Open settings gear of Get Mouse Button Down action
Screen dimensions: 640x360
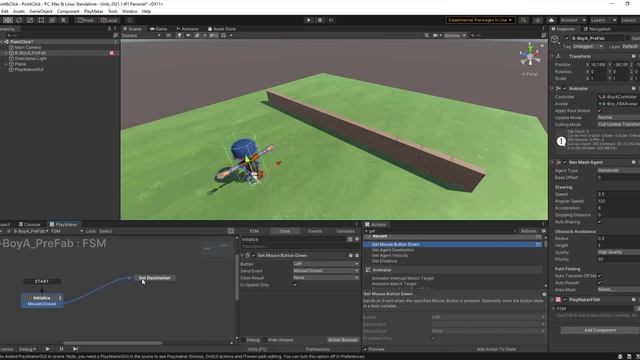(x=357, y=256)
